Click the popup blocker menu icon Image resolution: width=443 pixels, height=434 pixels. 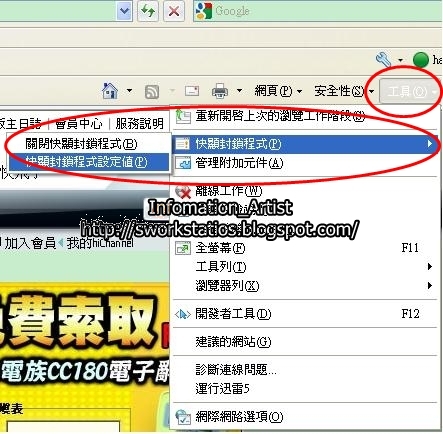(183, 144)
